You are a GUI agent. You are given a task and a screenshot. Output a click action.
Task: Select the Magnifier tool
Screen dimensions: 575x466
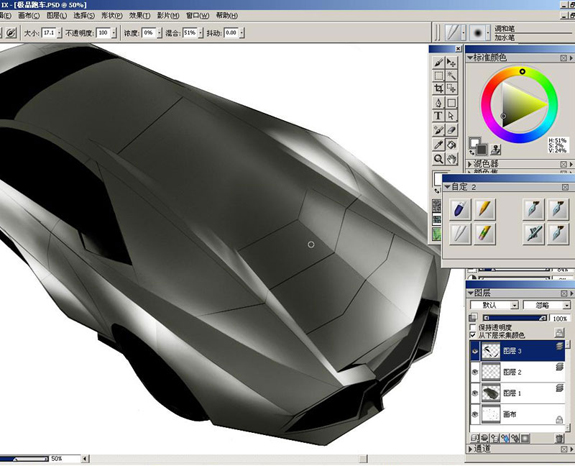pos(438,158)
